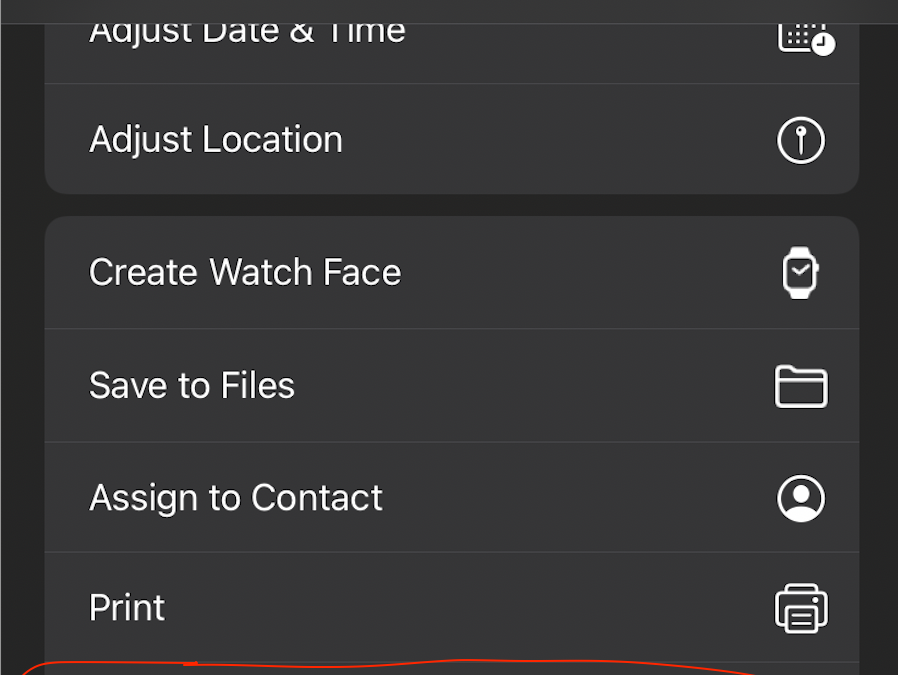The image size is (898, 675).
Task: Tap the folder icon for Save to Files
Action: [801, 386]
